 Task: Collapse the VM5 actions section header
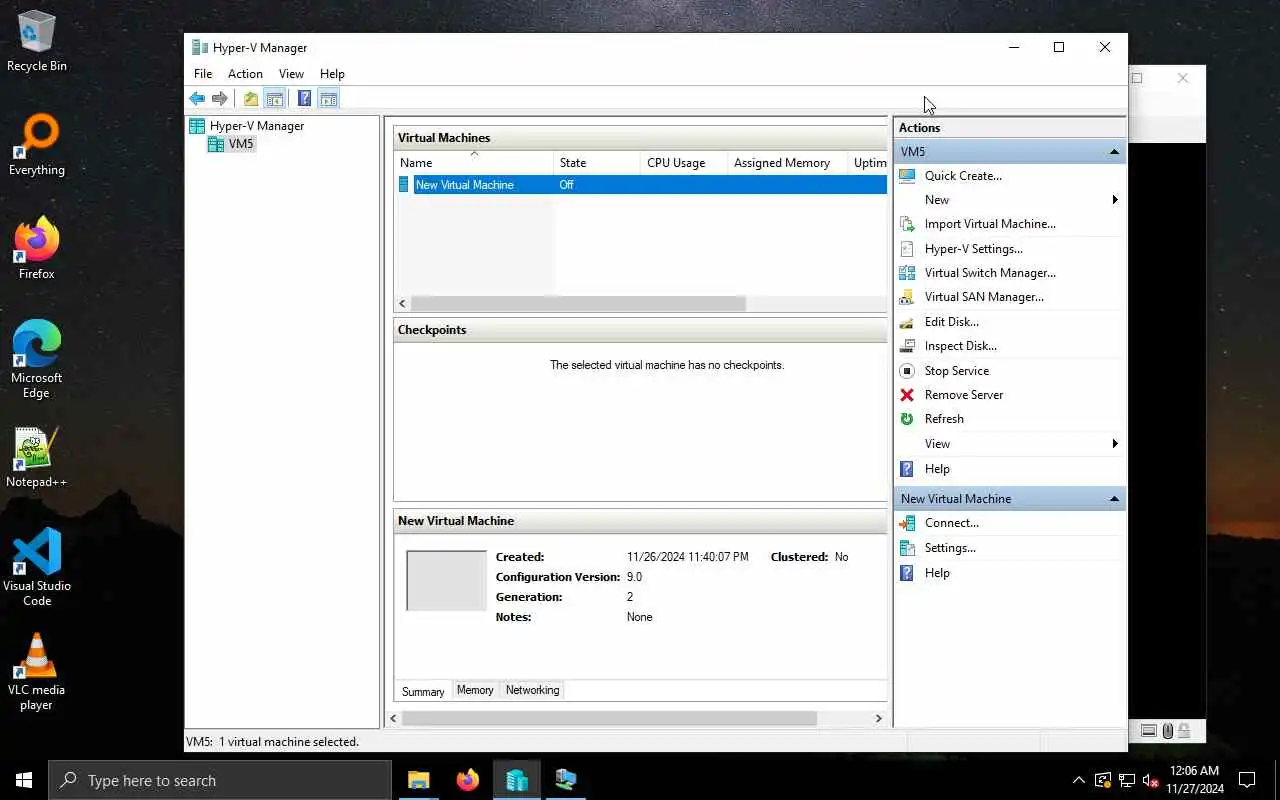(1114, 152)
